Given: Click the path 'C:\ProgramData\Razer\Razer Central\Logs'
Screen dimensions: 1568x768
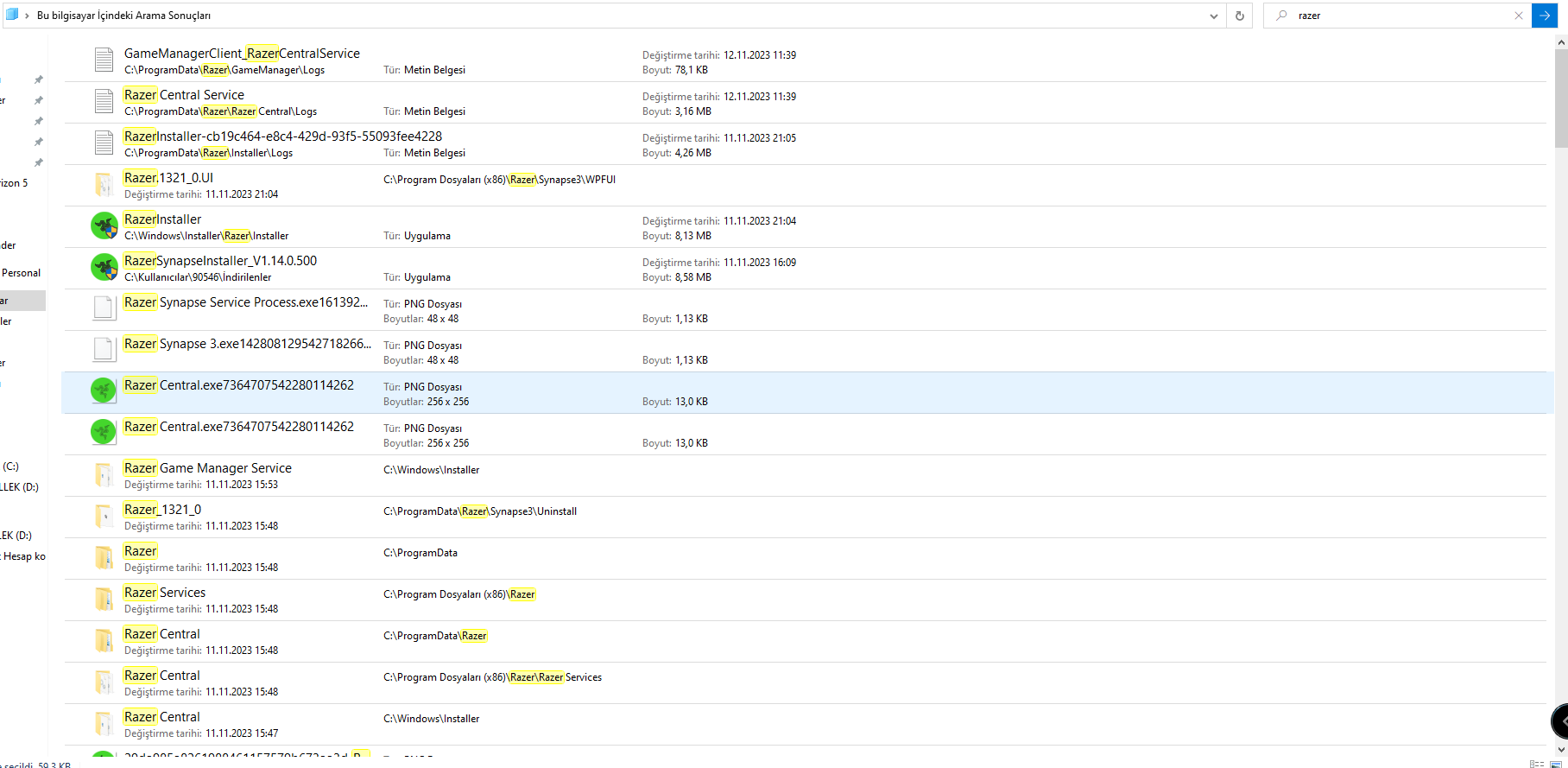Looking at the screenshot, I should (x=221, y=111).
